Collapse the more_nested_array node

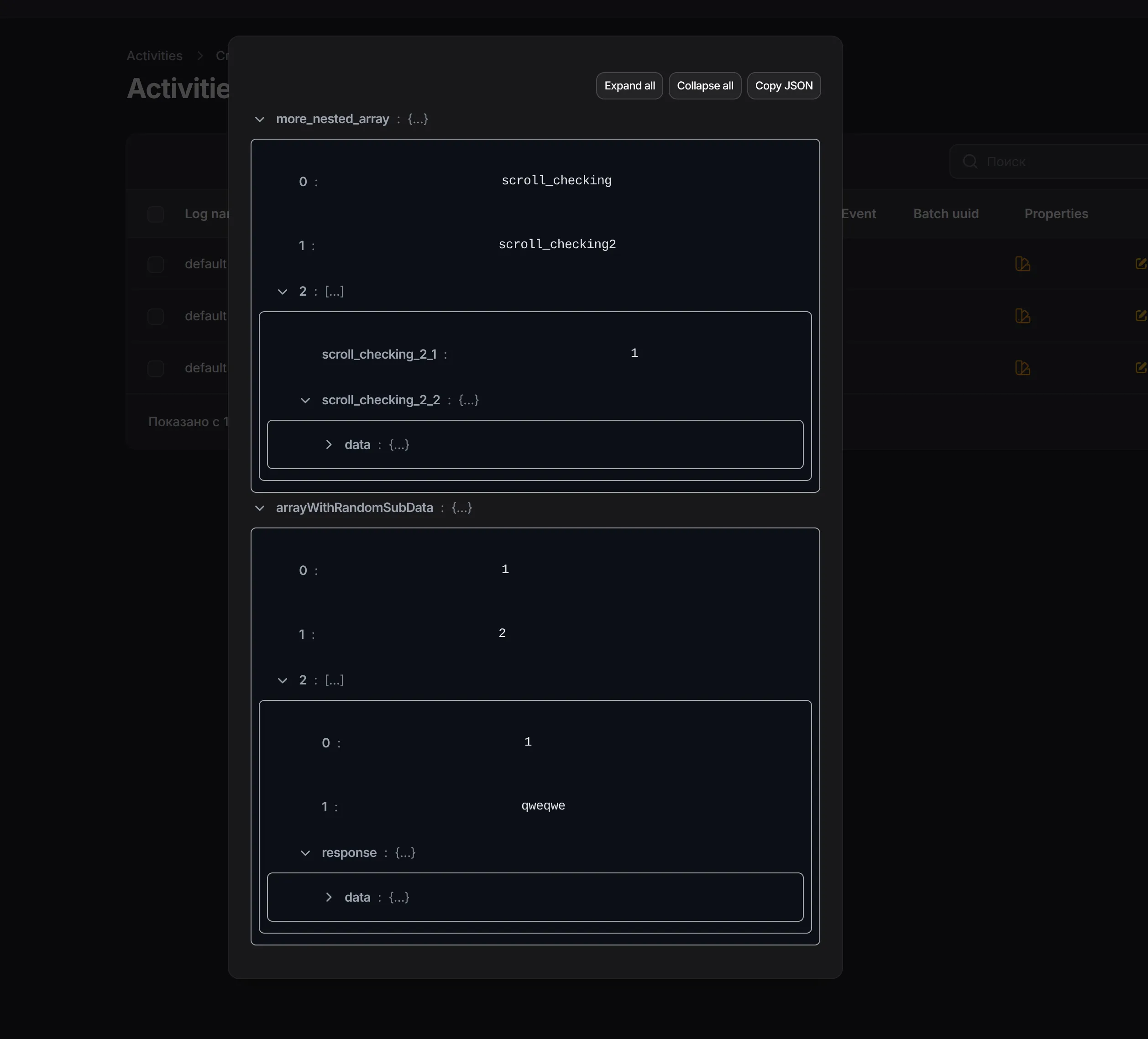coord(260,120)
